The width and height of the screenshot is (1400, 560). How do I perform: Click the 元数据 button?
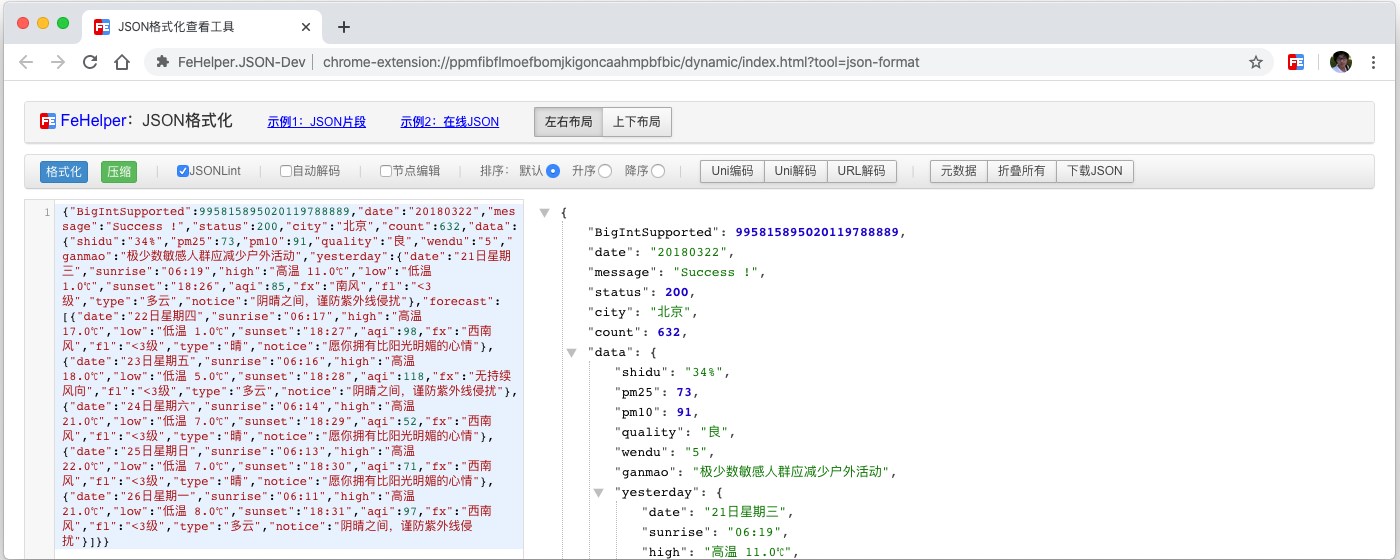tap(959, 171)
